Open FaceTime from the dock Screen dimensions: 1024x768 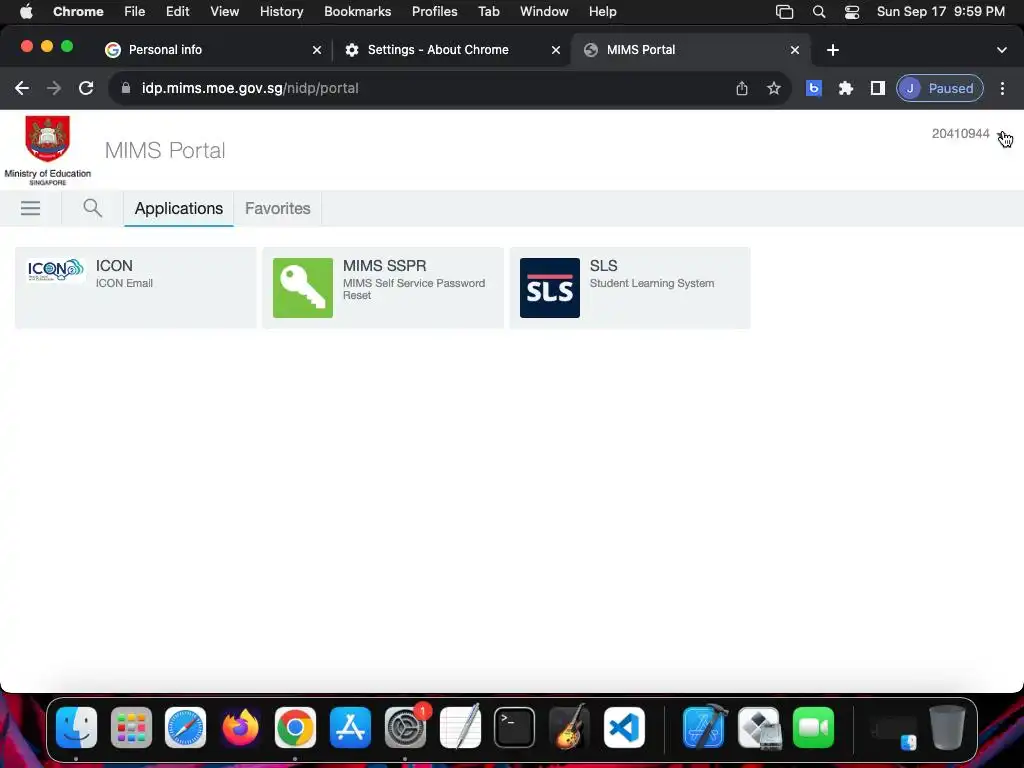coord(814,728)
